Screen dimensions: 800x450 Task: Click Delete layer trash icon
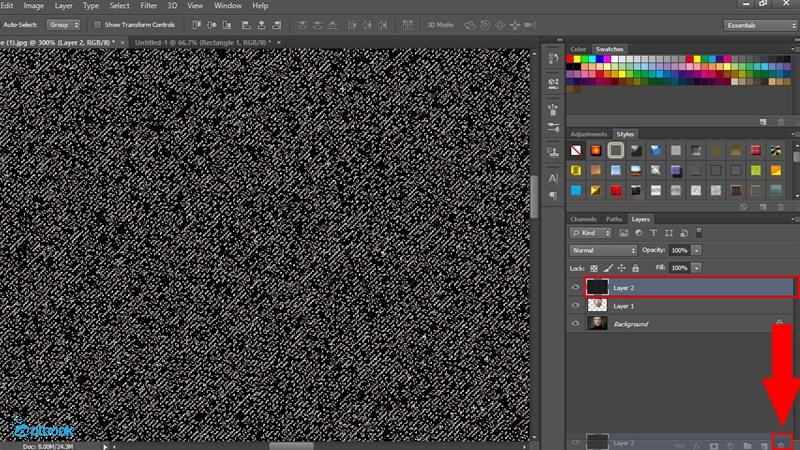[781, 444]
